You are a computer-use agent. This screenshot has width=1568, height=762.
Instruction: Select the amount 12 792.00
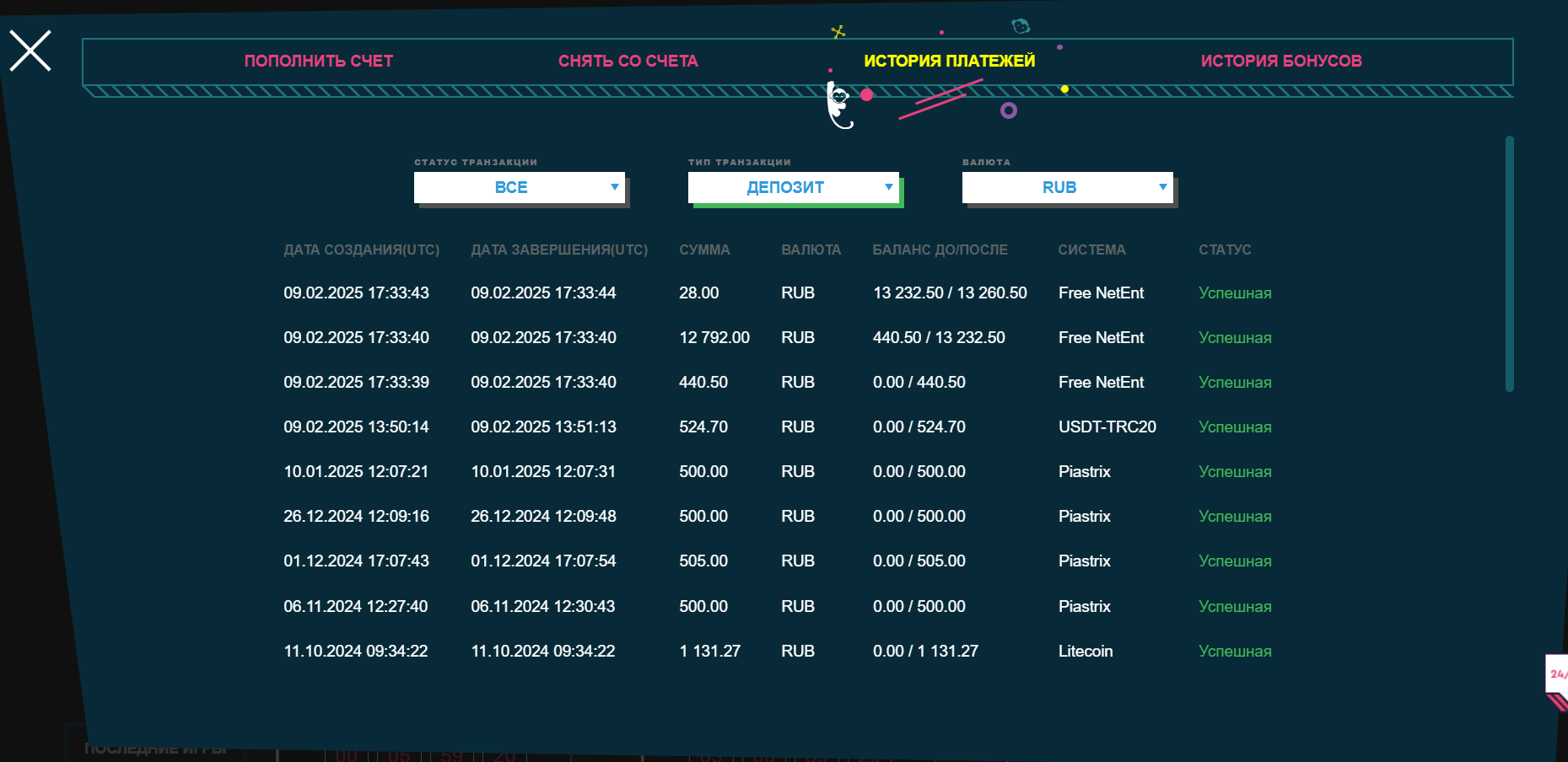pos(714,337)
